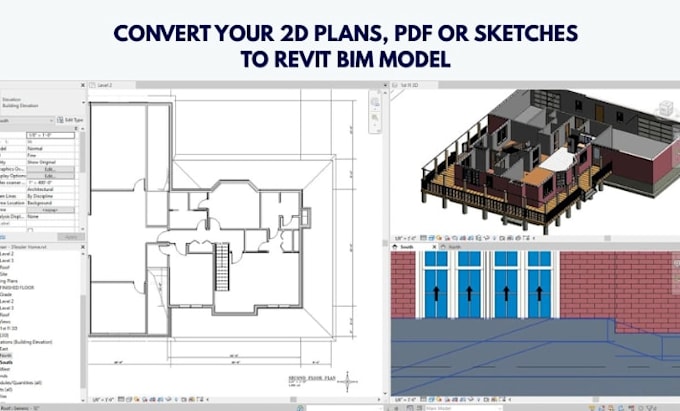680x411 pixels.
Task: Click Edit button for Display Options row
Action: [51, 176]
